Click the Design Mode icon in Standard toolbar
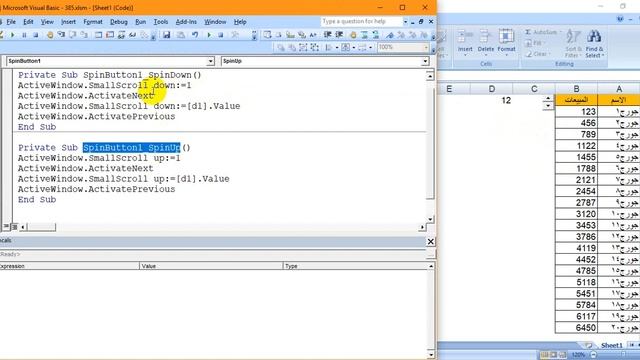This screenshot has width=640, height=360. [235, 35]
